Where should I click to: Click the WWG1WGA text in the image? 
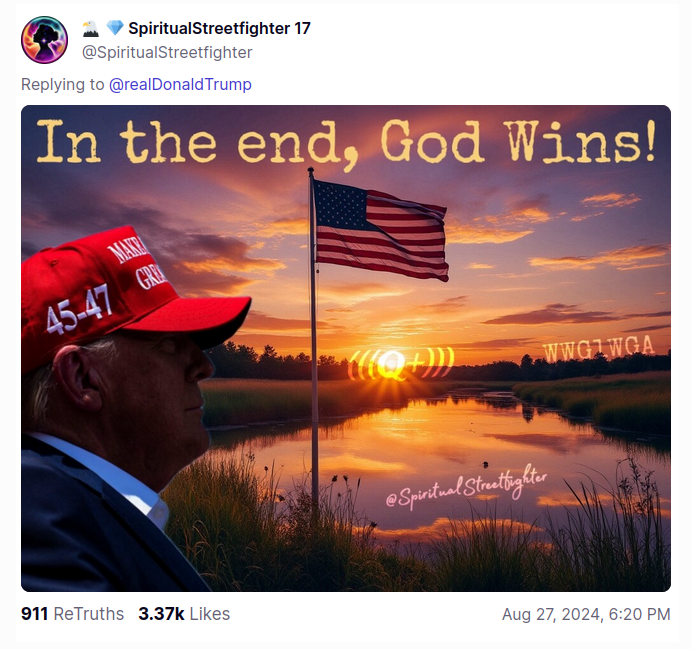coord(598,349)
